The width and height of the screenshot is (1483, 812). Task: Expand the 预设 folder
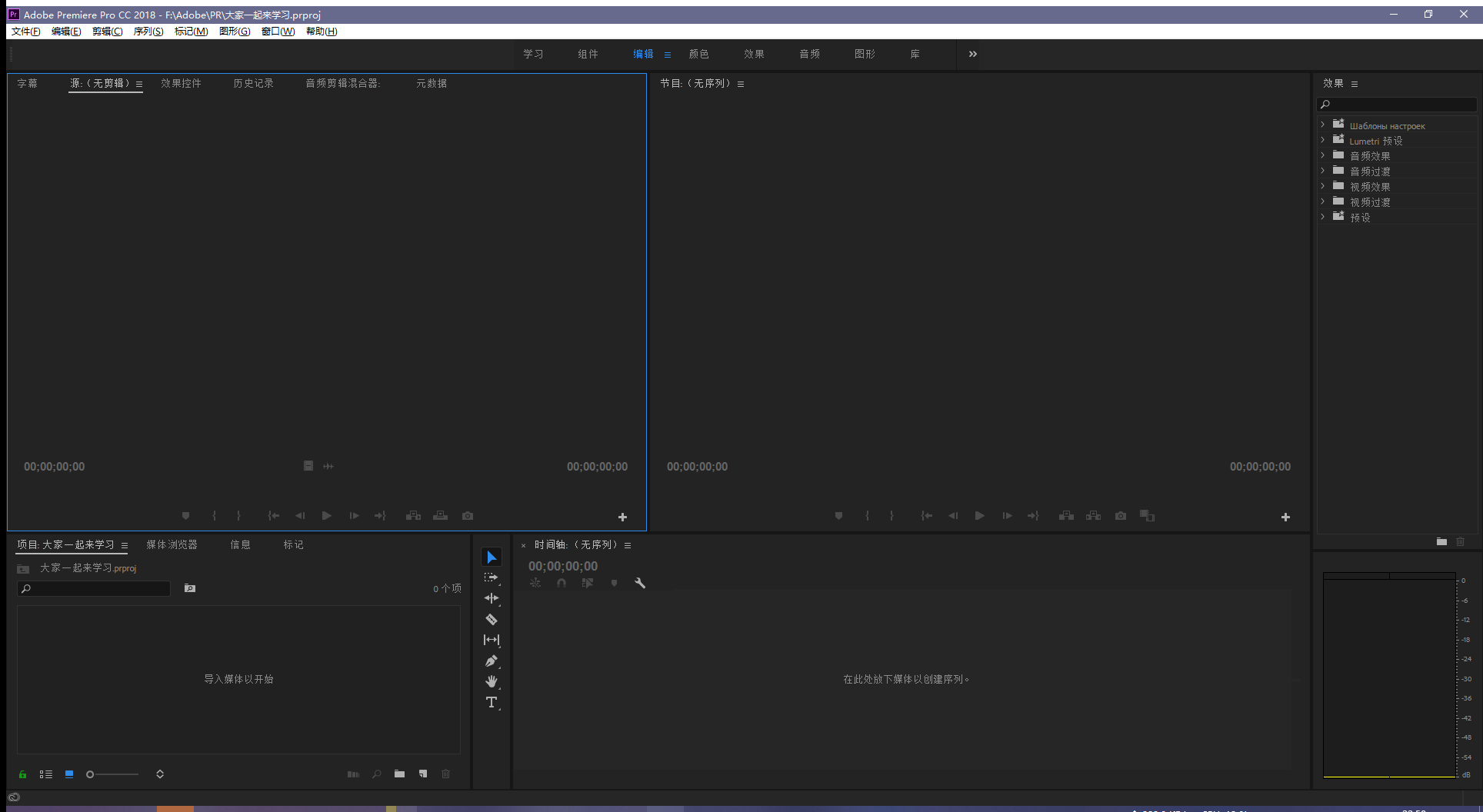click(1323, 217)
